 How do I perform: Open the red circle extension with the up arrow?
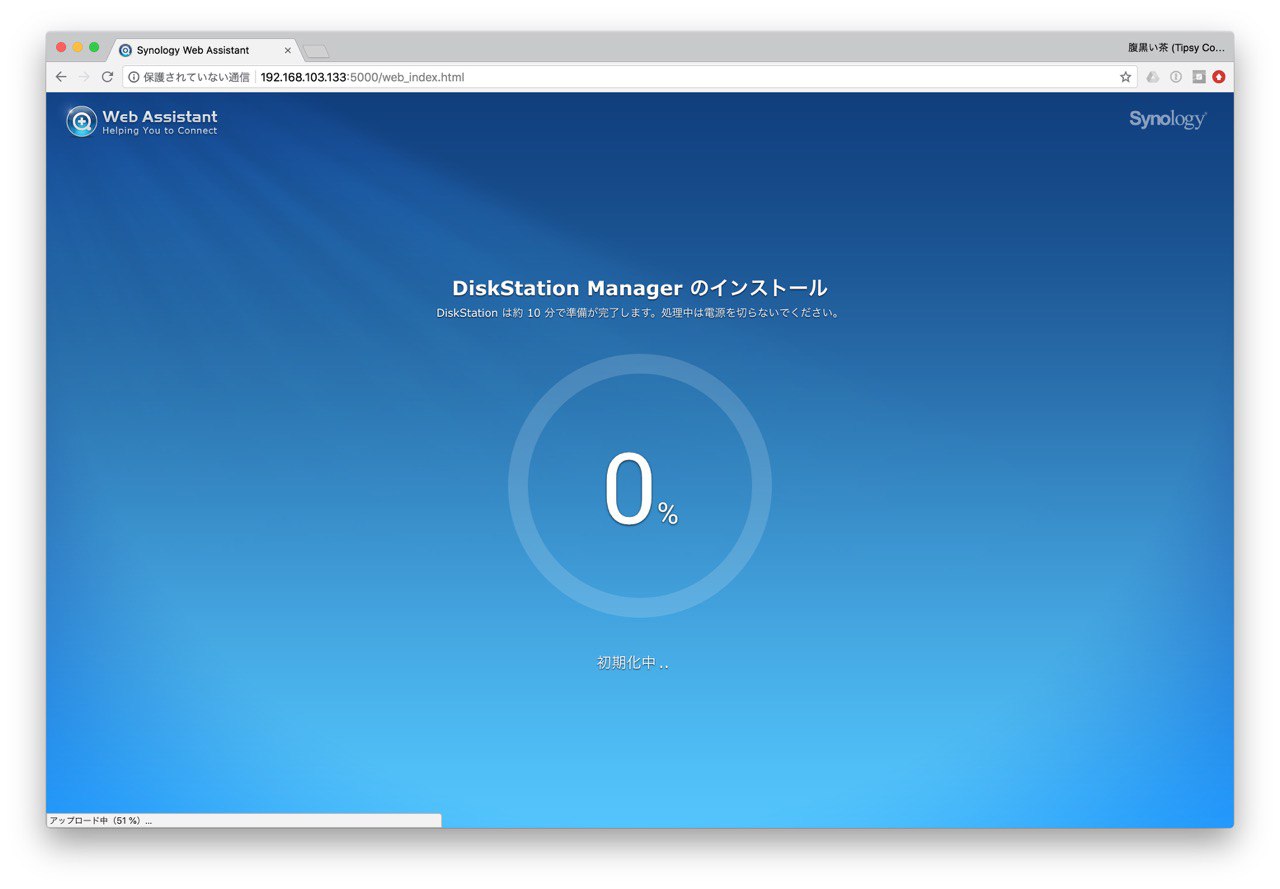tap(1219, 77)
